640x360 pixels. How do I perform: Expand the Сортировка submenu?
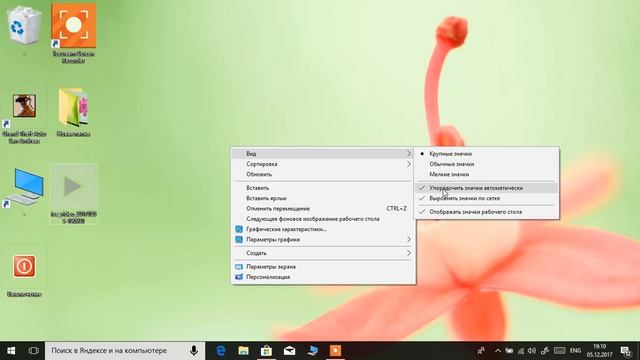click(x=323, y=164)
